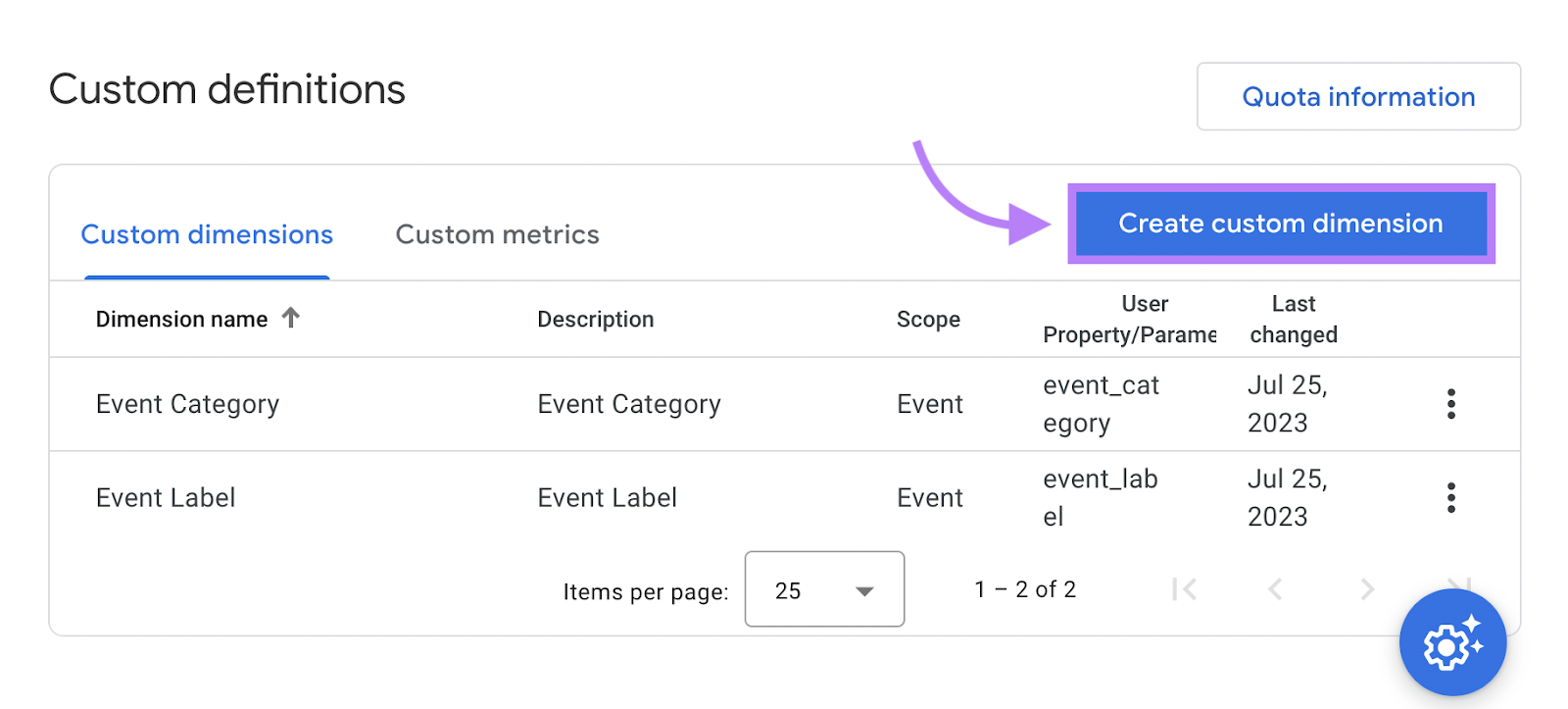Sort by the Description column

595,319
